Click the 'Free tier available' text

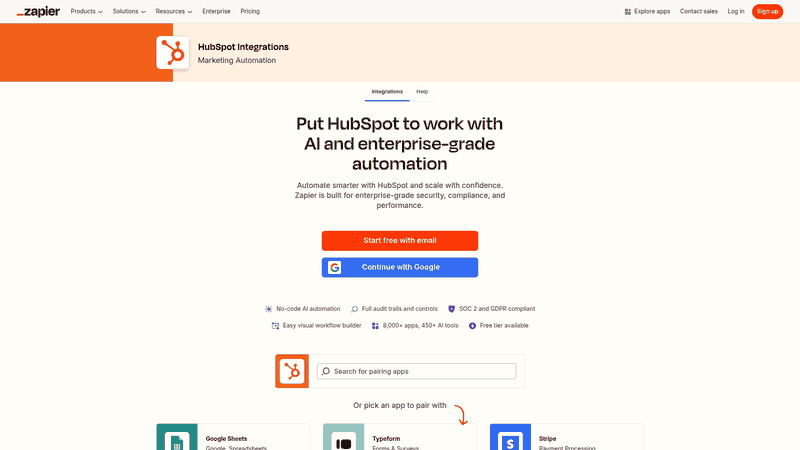(x=504, y=326)
